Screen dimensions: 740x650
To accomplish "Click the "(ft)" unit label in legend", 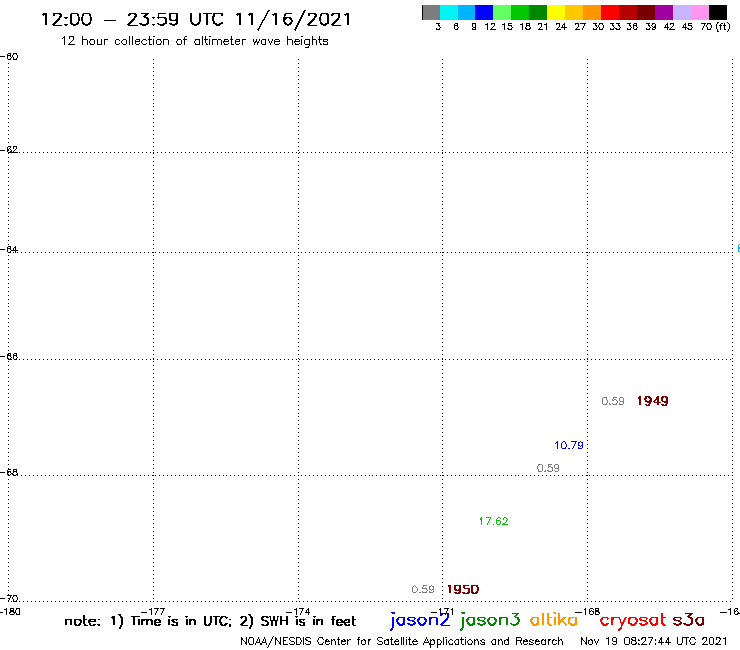I will pos(722,27).
